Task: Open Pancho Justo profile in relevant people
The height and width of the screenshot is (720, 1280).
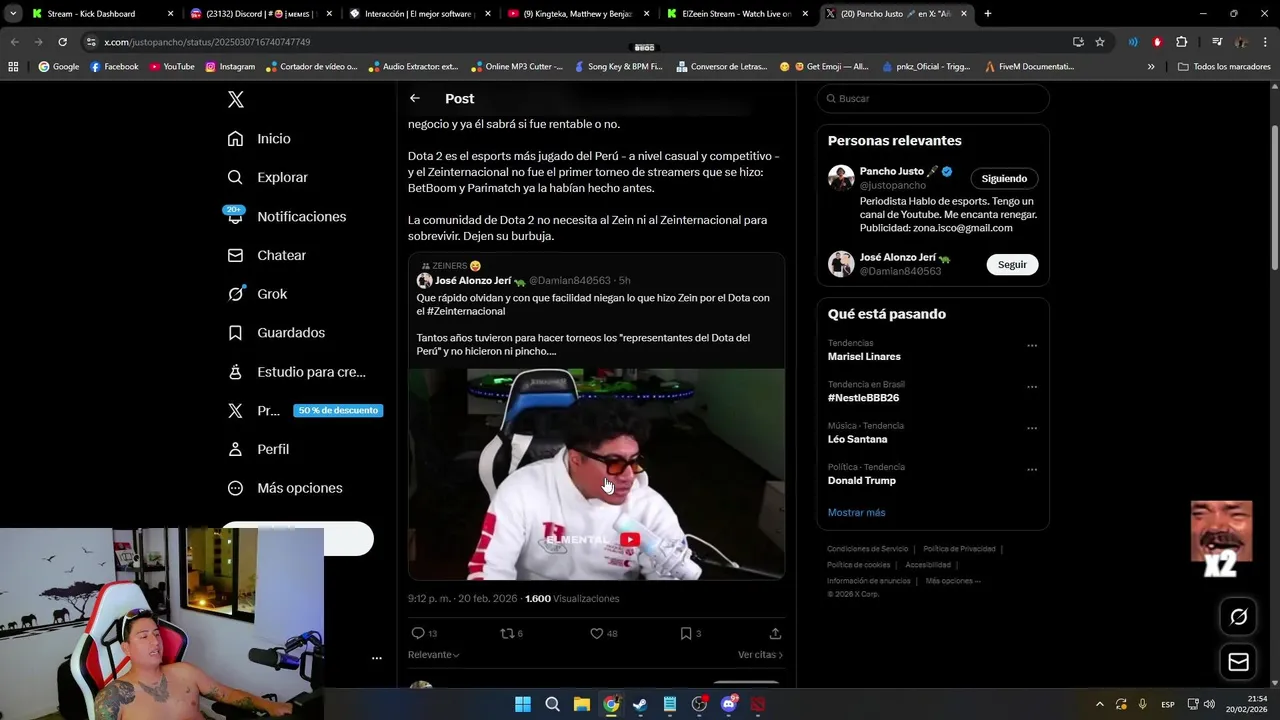Action: [891, 171]
